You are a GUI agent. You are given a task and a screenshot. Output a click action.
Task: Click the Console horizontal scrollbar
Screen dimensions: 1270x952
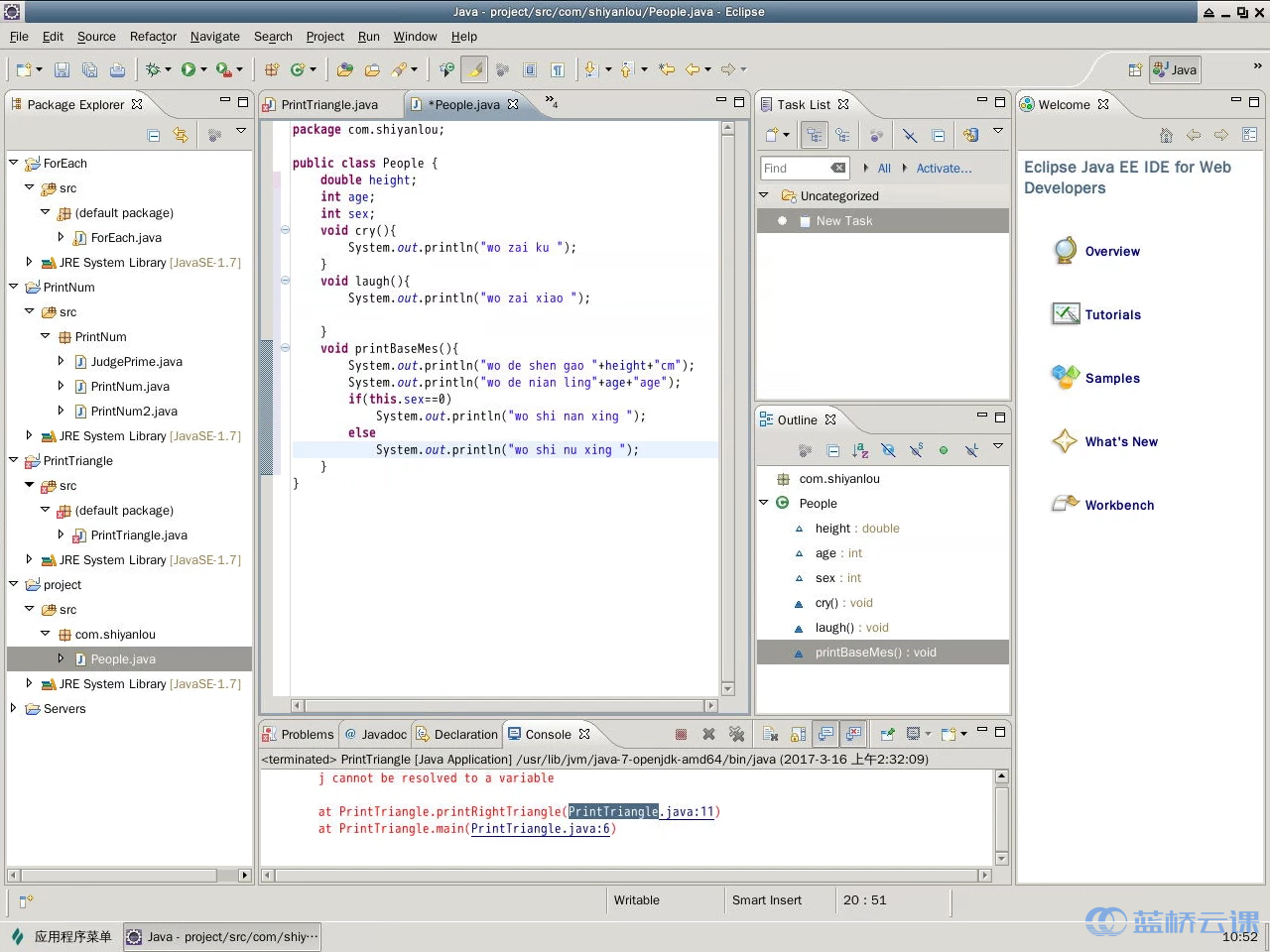point(625,875)
